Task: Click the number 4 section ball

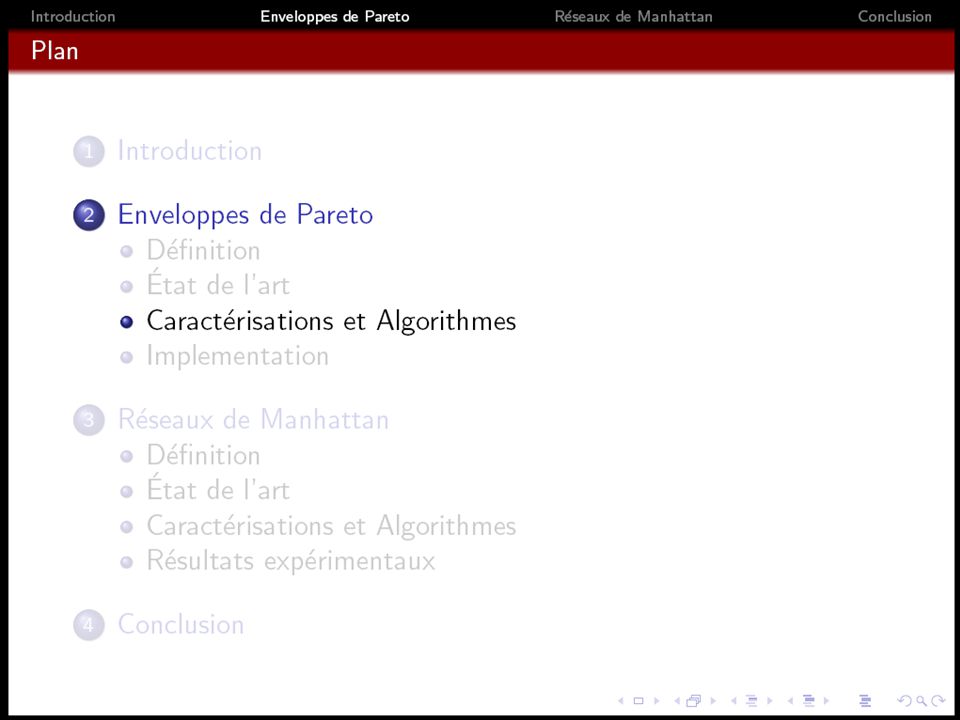Action: click(x=89, y=624)
